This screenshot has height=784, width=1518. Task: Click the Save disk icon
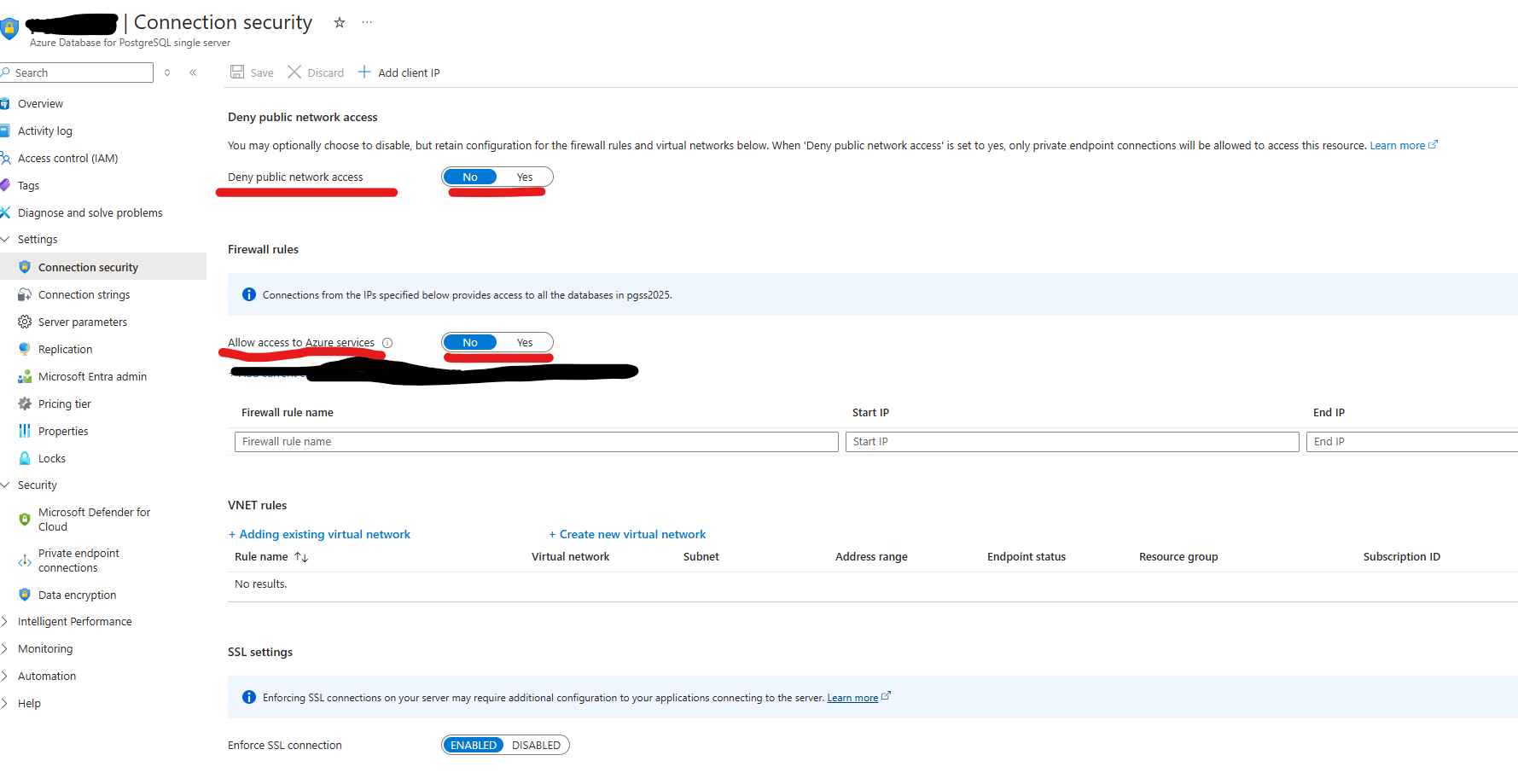pos(237,72)
